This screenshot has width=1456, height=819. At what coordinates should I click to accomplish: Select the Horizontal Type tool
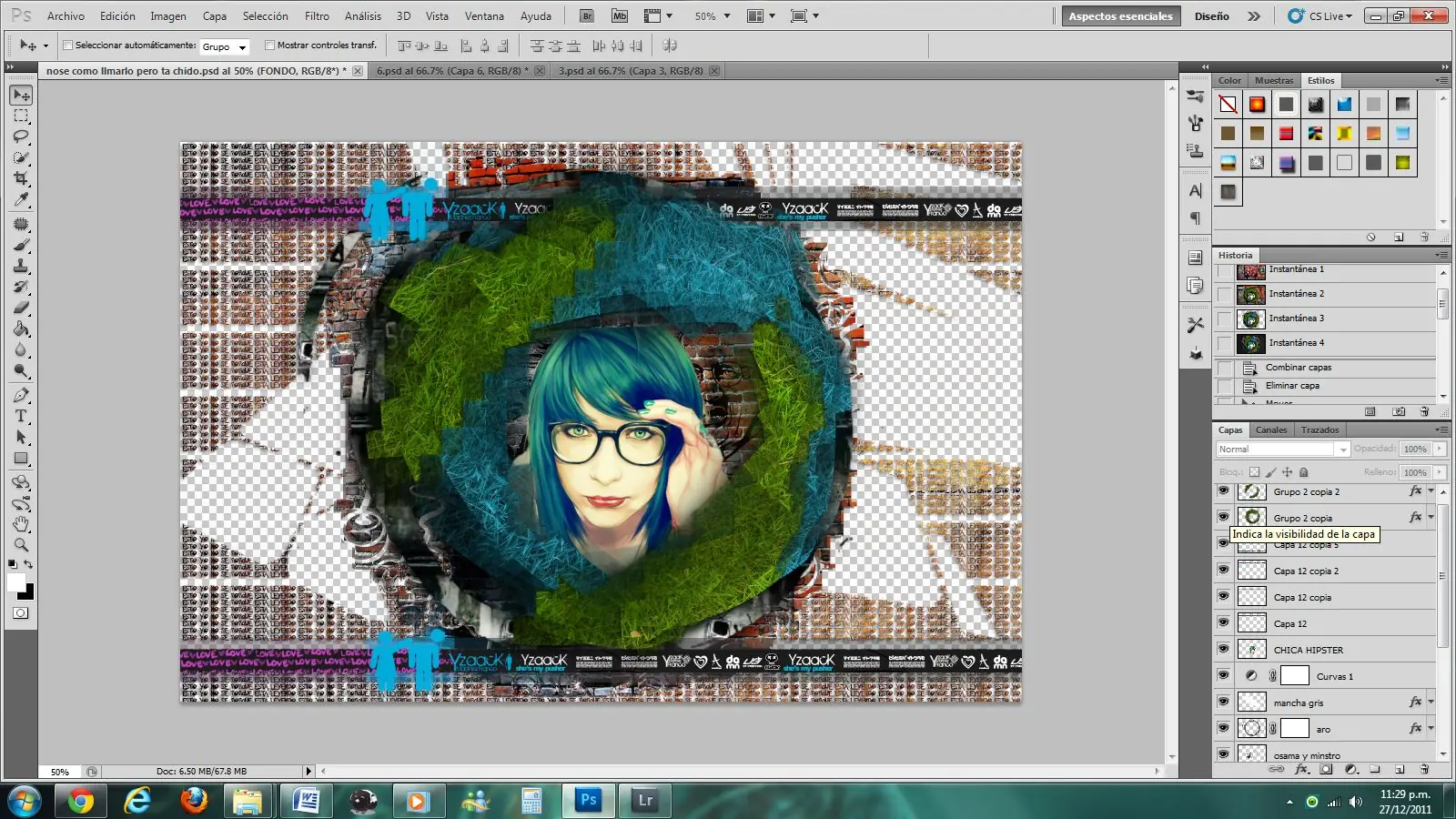21,416
